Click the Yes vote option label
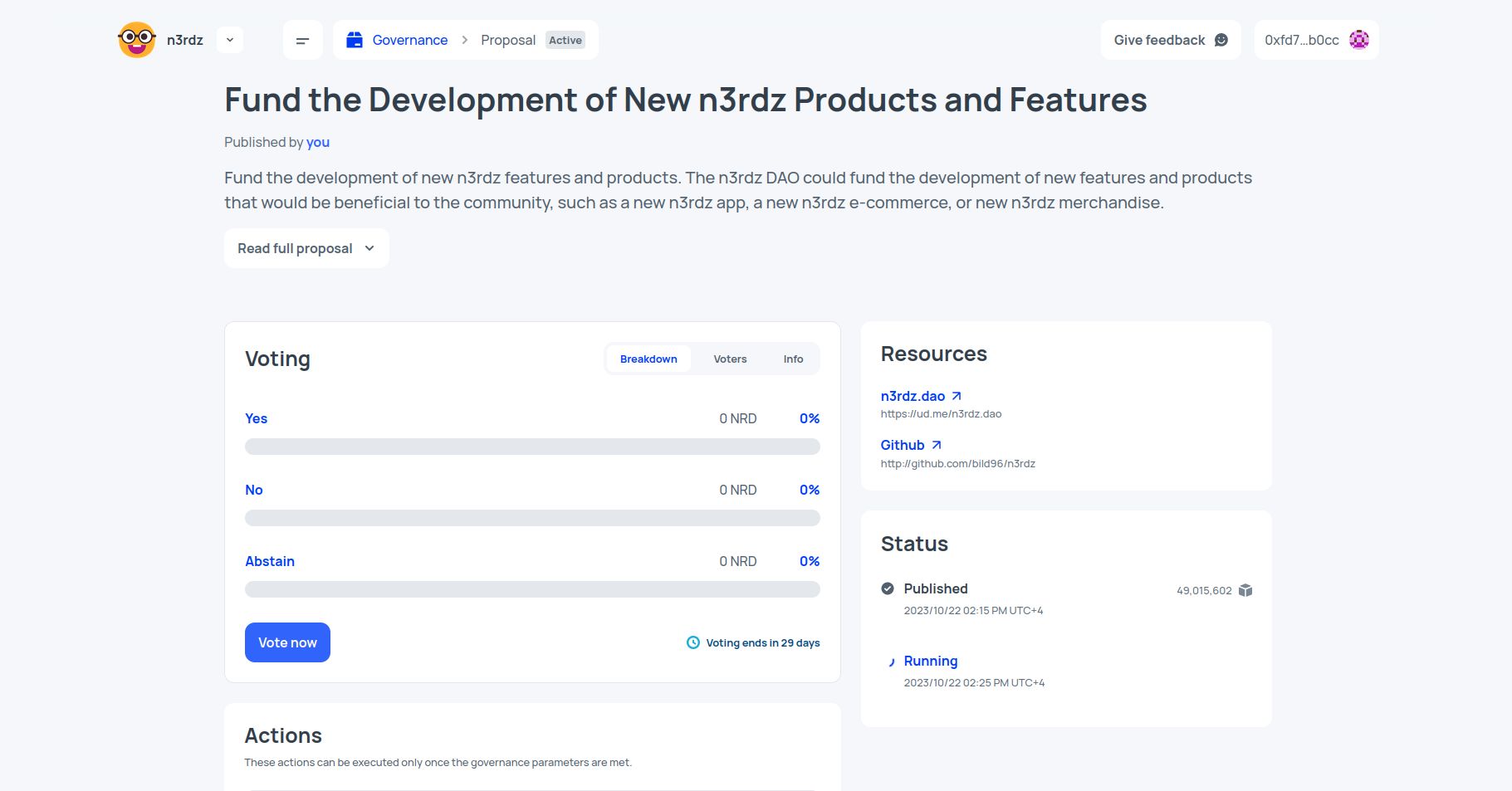The width and height of the screenshot is (1512, 791). coord(256,418)
